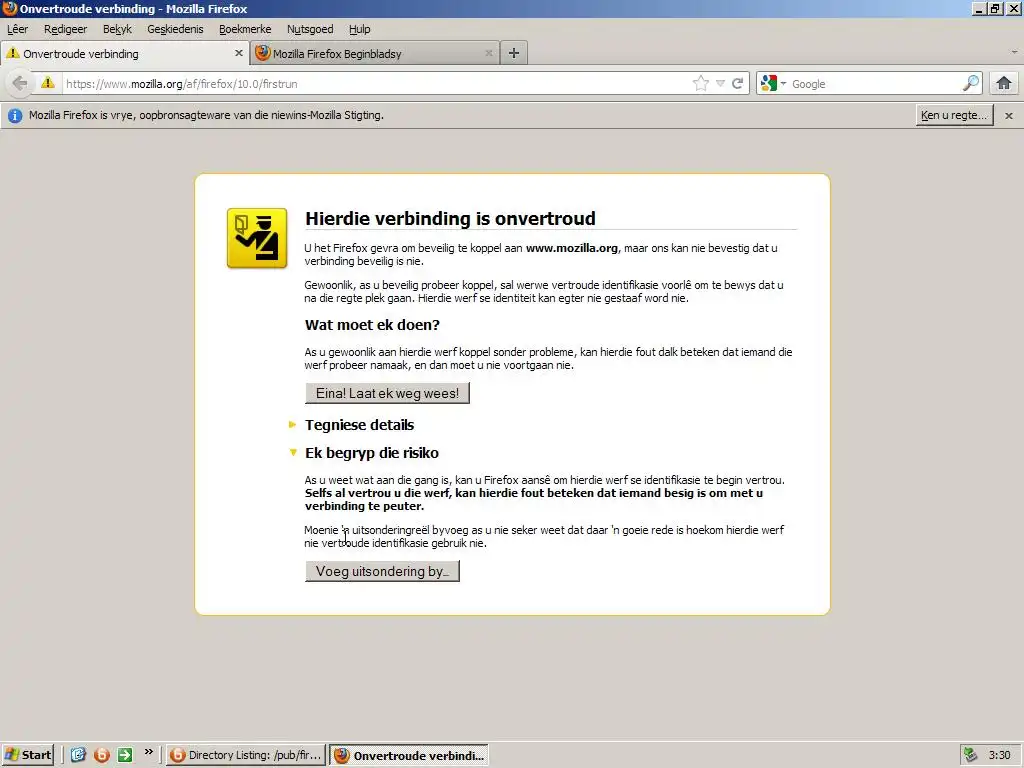Close the Mozilla Firefox Beginbladsy tab
The image size is (1024, 768).
point(488,54)
